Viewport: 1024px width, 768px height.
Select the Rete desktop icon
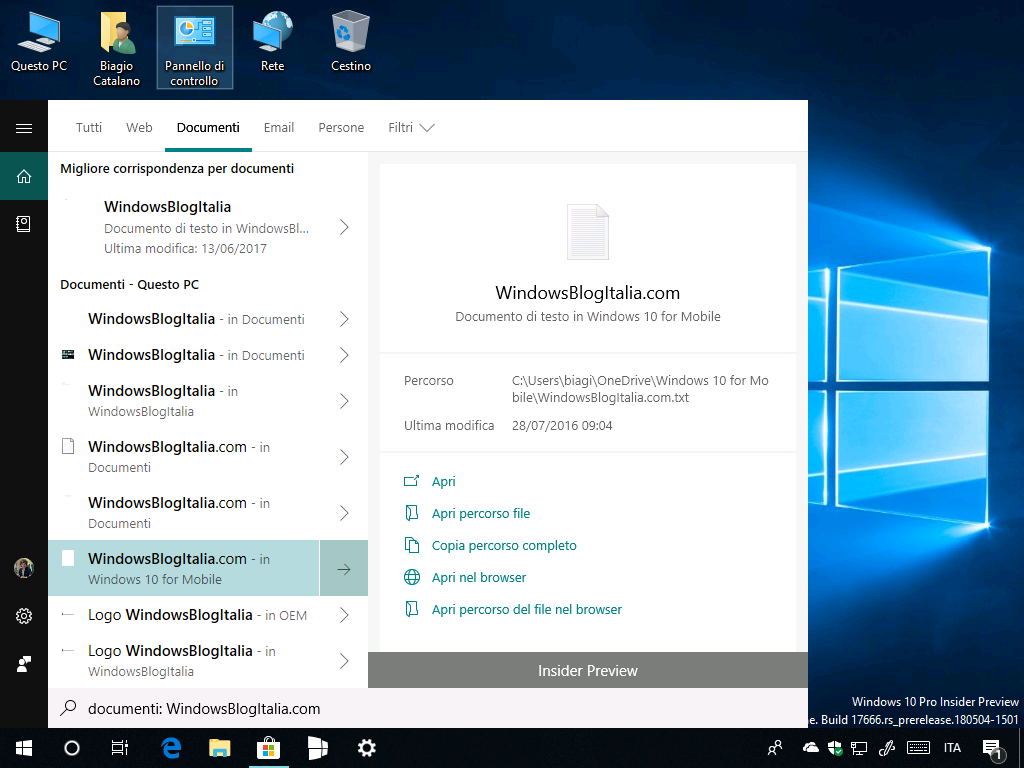click(x=272, y=42)
